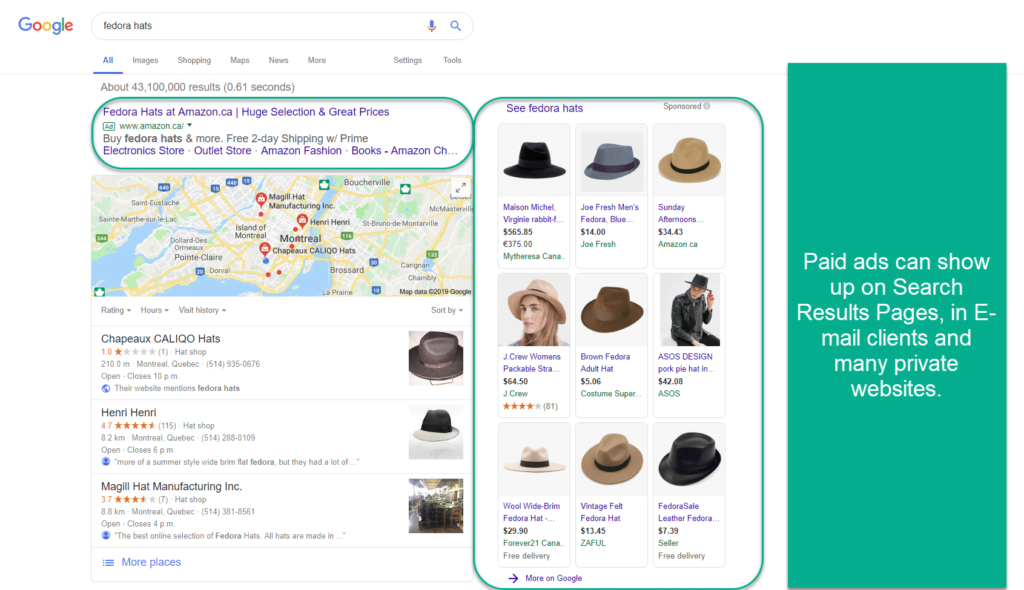The height and width of the screenshot is (590, 1024).
Task: Open Magill Hat Manufacturing photo thumbnail
Action: (x=436, y=506)
